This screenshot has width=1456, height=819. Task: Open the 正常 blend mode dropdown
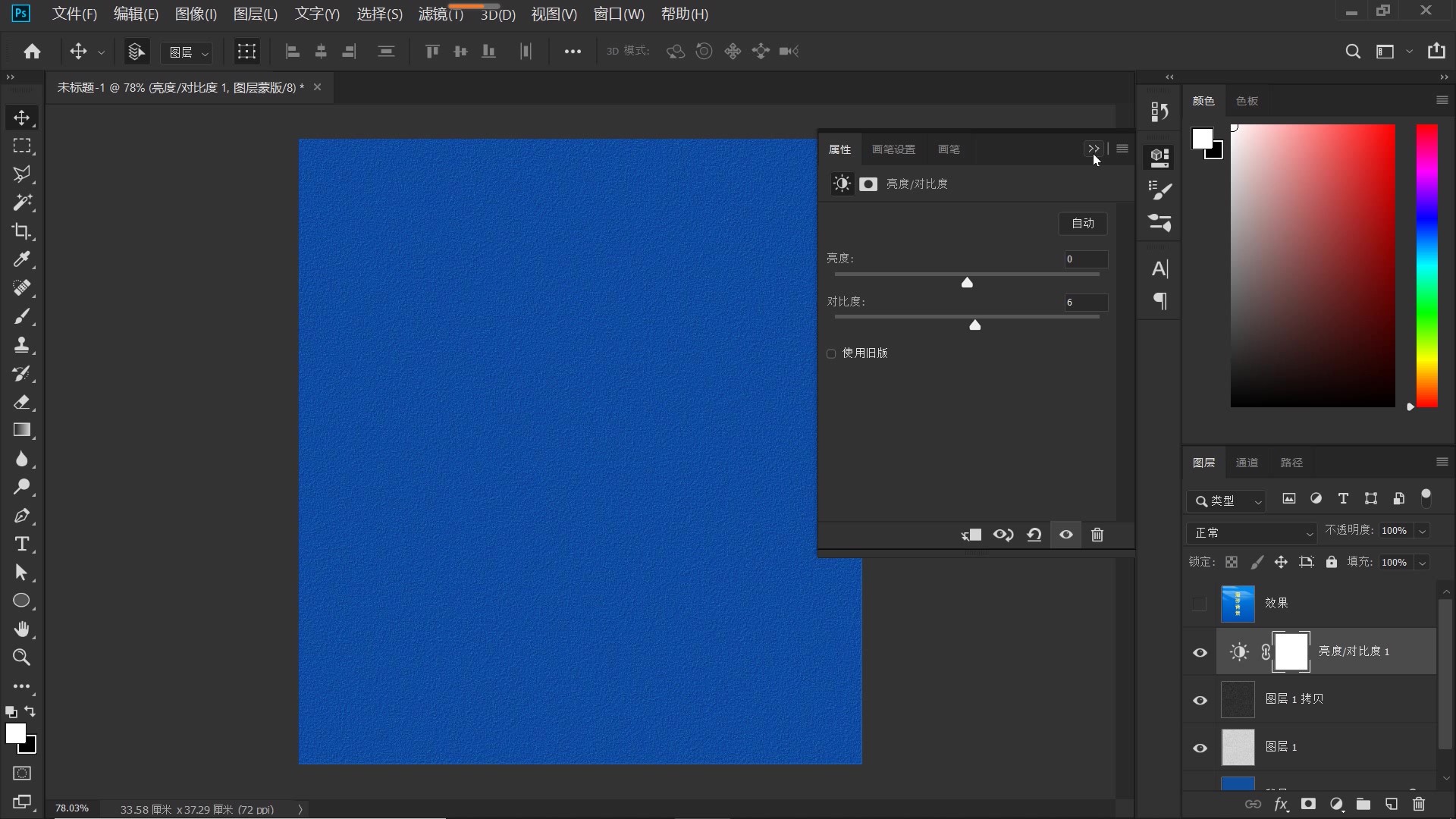pos(1251,533)
